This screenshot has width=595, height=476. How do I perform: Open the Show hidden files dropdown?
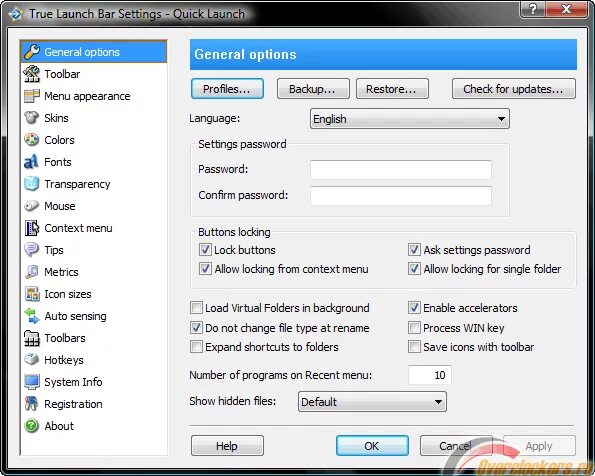372,402
